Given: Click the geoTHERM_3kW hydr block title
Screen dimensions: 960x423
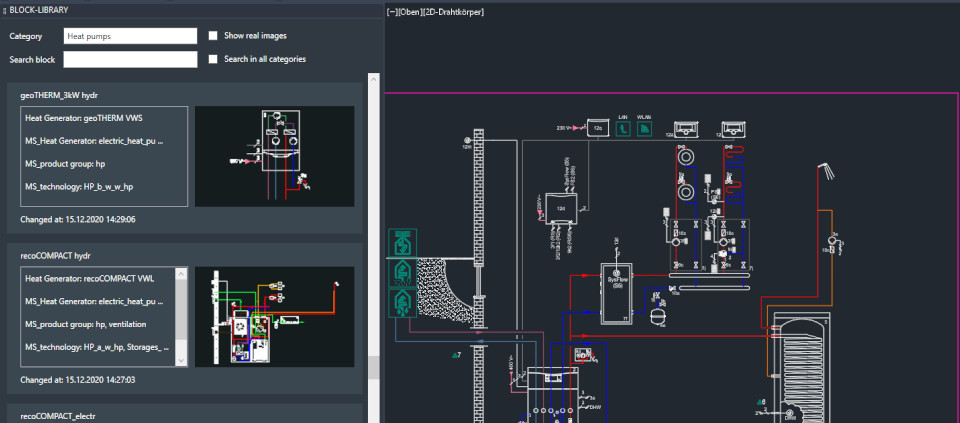Looking at the screenshot, I should point(59,96).
